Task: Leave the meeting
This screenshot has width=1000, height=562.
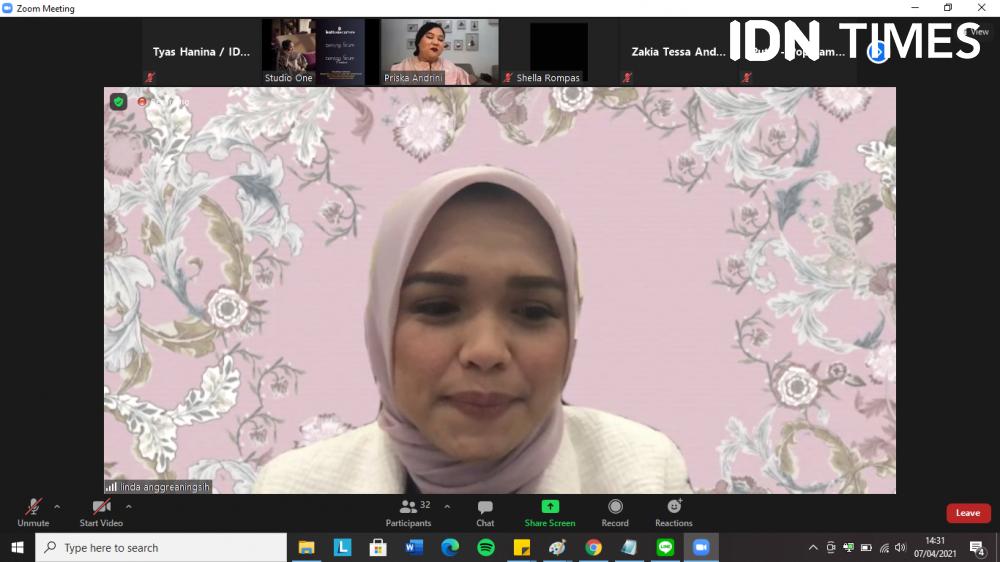Action: click(x=967, y=513)
